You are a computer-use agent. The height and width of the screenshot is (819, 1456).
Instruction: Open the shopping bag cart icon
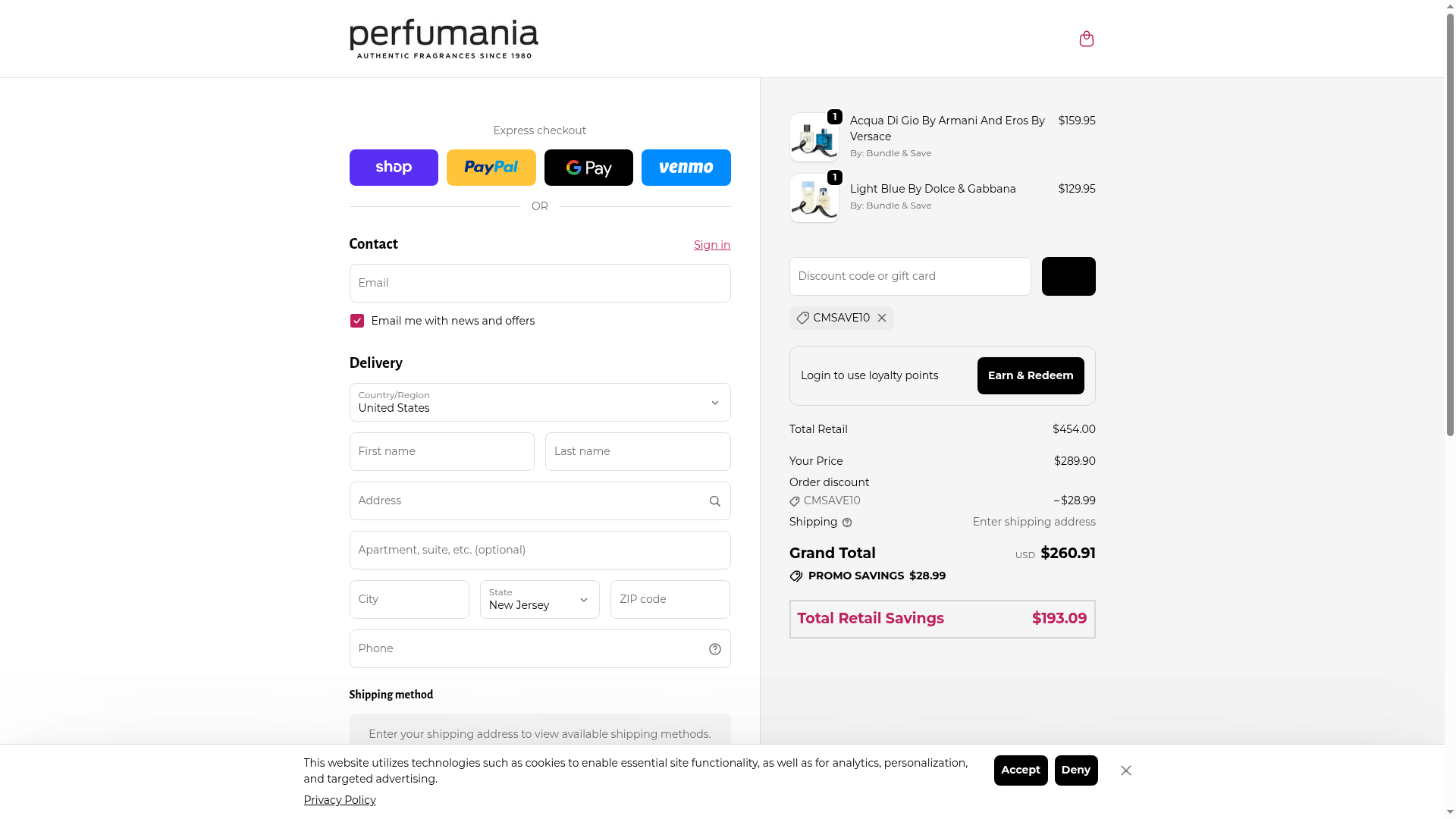pos(1086,39)
